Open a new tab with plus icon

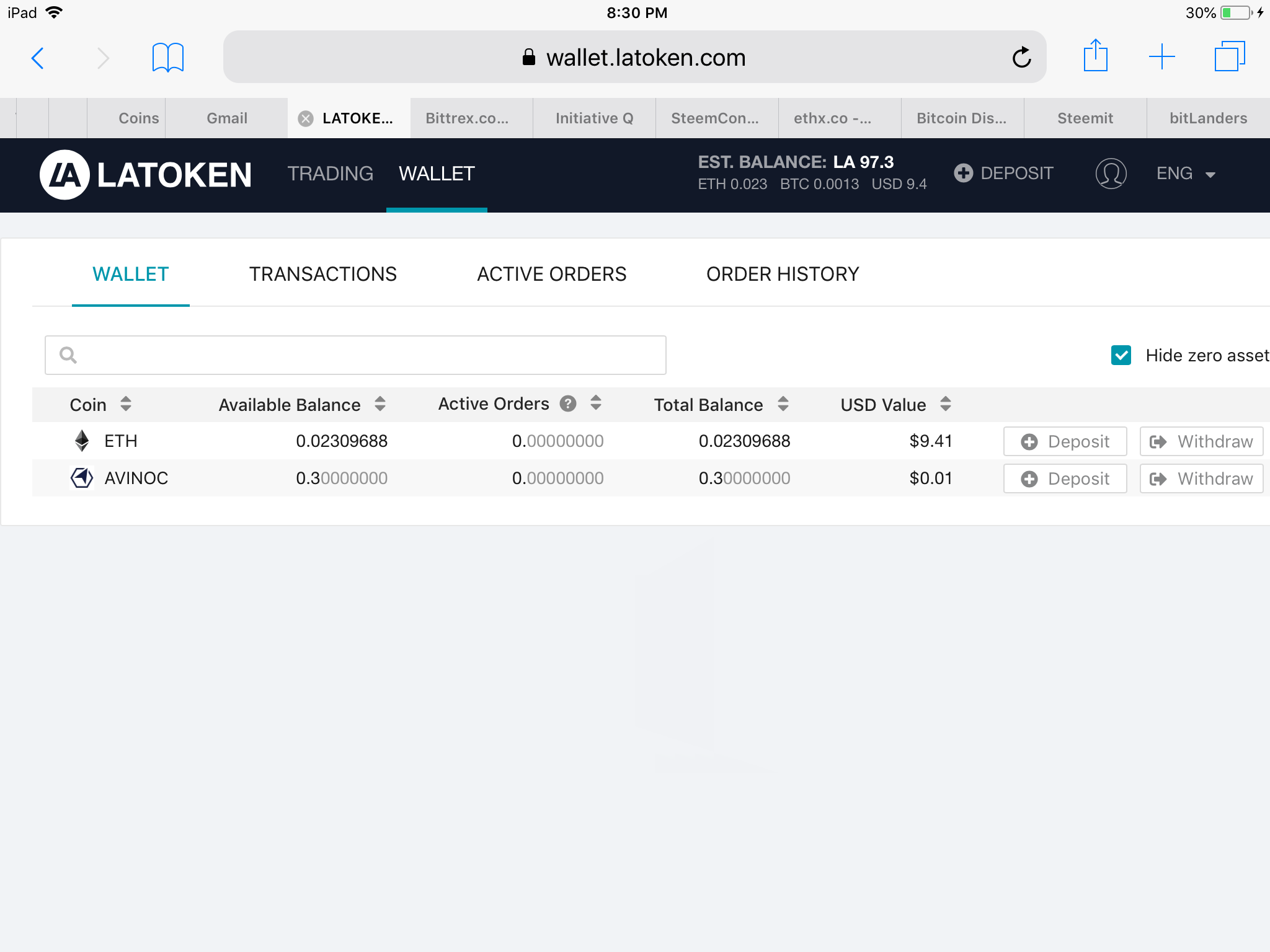click(x=1161, y=57)
